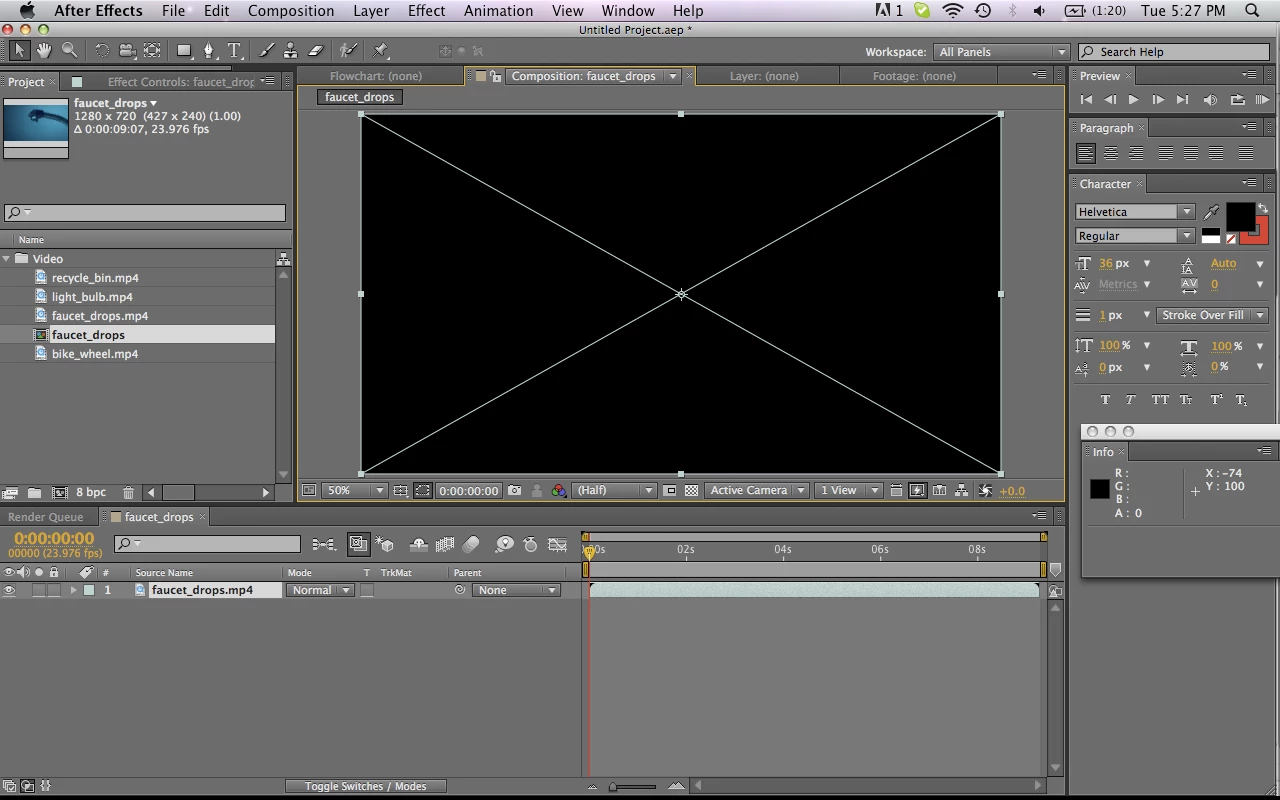The image size is (1280, 800).
Task: Select the Brush tool
Action: tap(266, 50)
